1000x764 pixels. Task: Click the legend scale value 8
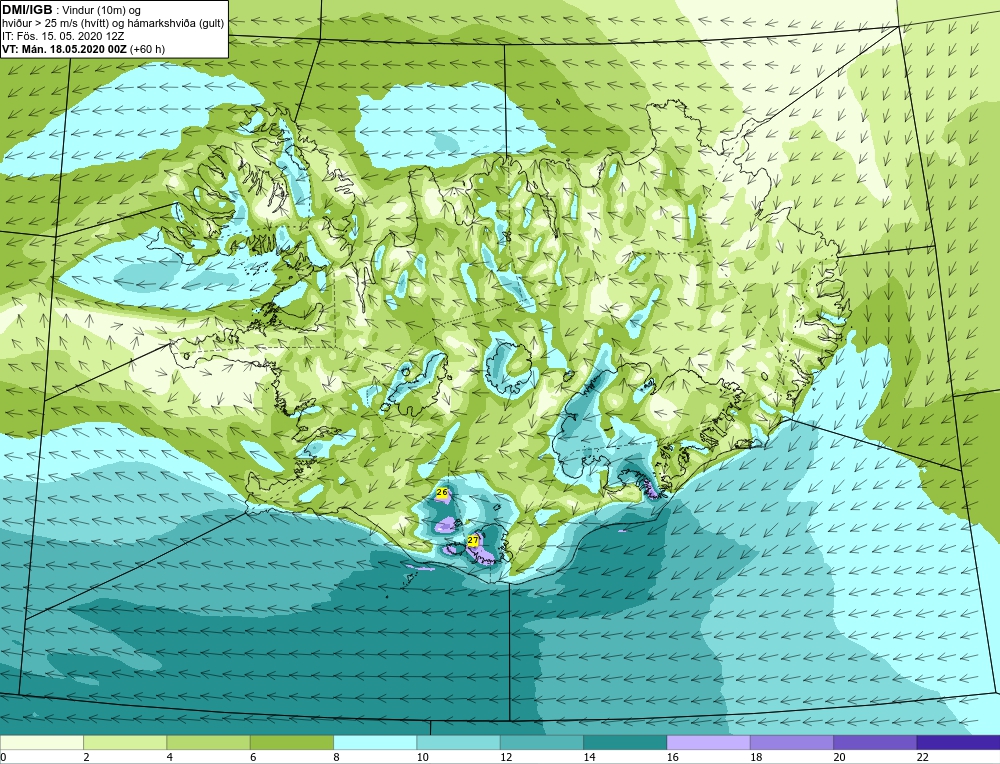click(x=336, y=757)
